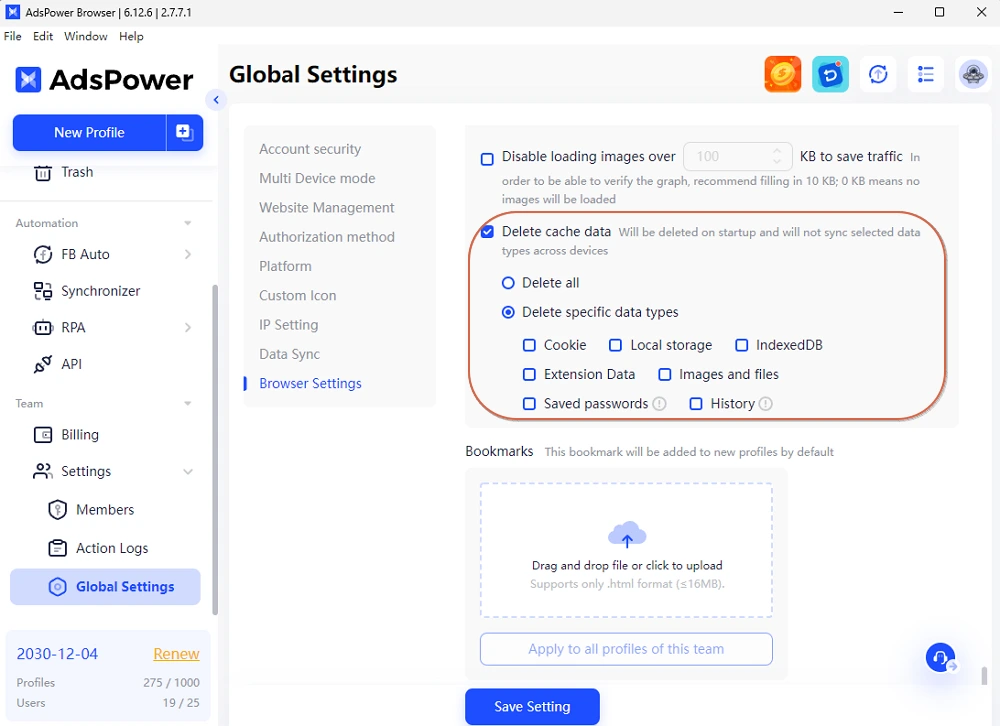Click the image size KB input field
Screen dimensions: 1000x726
point(737,157)
